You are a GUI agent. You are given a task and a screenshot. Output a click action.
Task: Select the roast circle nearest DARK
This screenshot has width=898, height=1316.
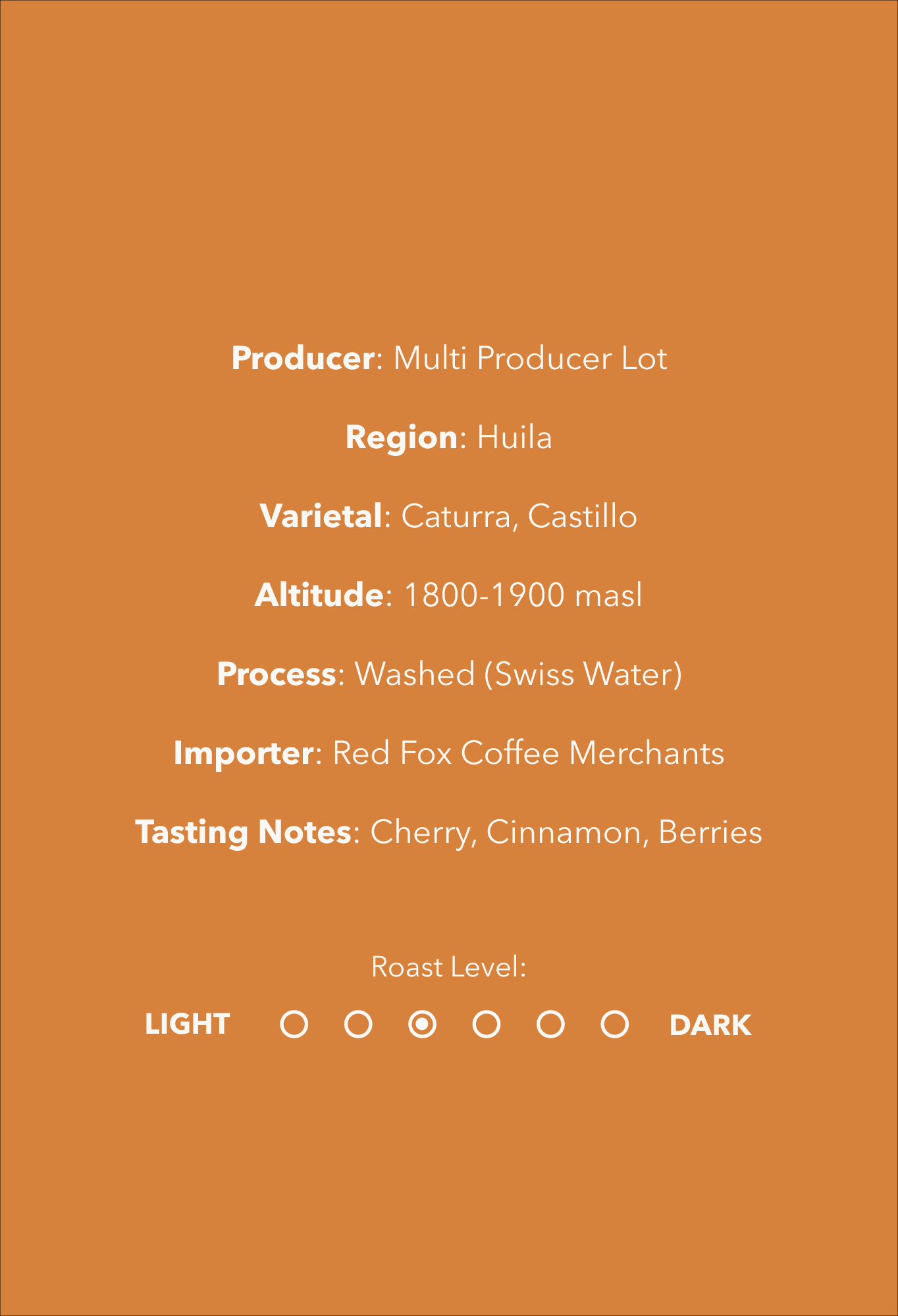[x=614, y=1025]
